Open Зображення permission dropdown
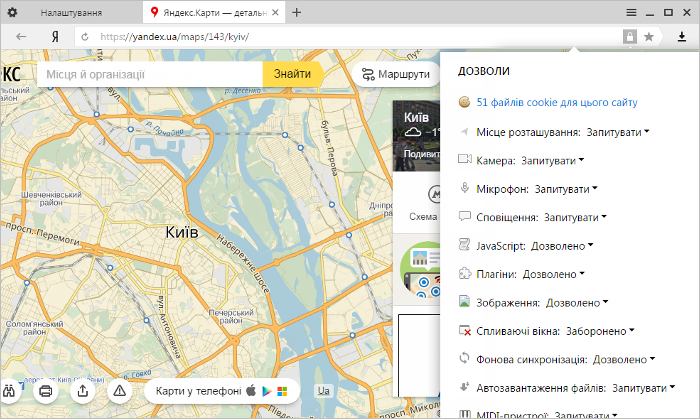Image resolution: width=700 pixels, height=419 pixels. [577, 303]
